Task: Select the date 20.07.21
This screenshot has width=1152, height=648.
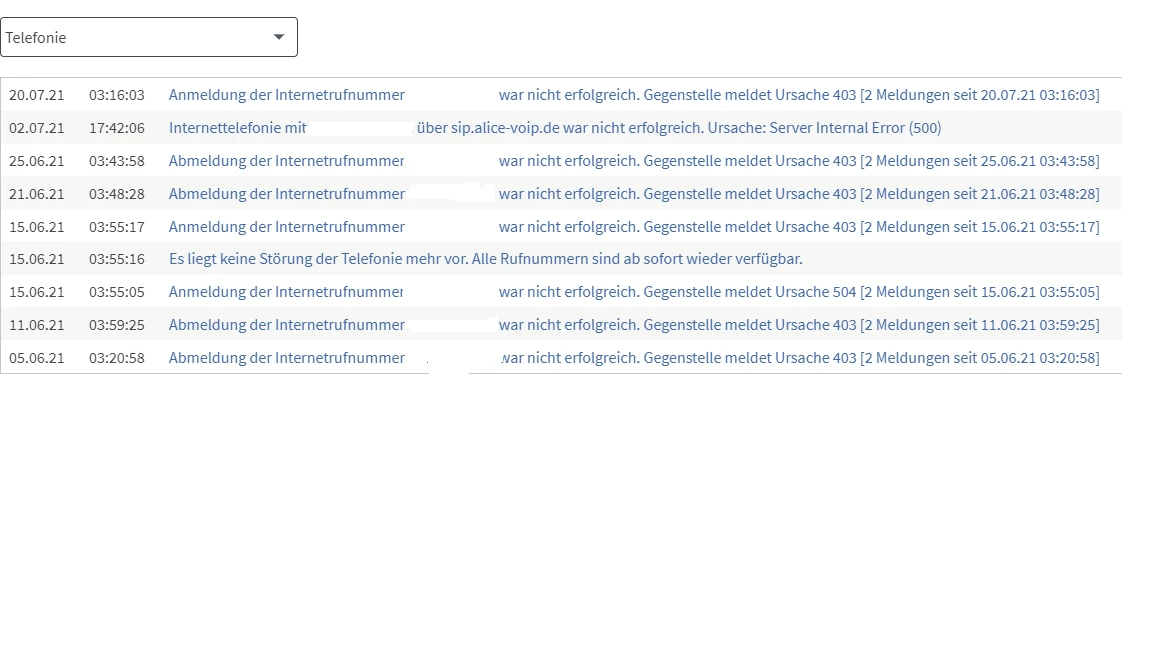Action: [x=37, y=96]
